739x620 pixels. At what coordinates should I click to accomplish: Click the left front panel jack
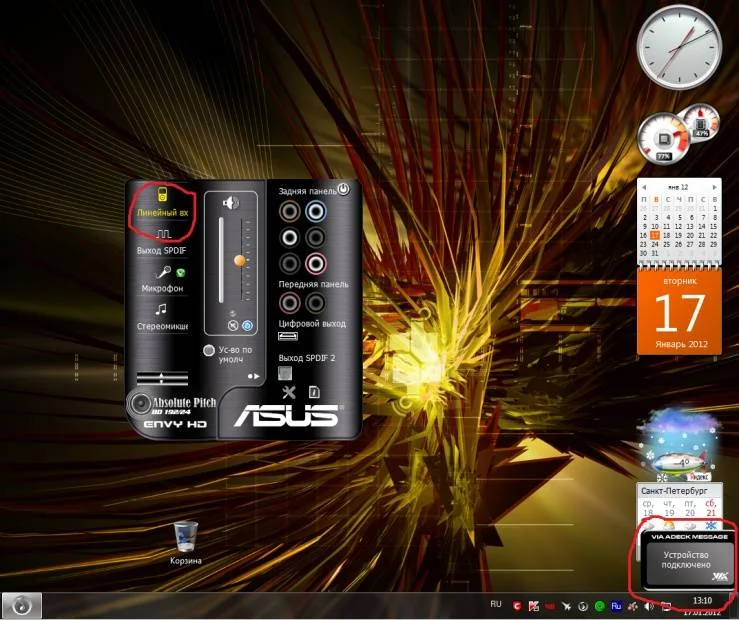289,302
